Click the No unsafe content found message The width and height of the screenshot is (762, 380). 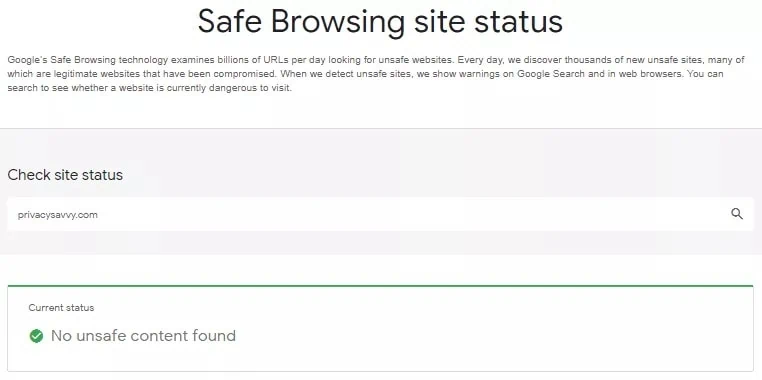[x=143, y=336]
